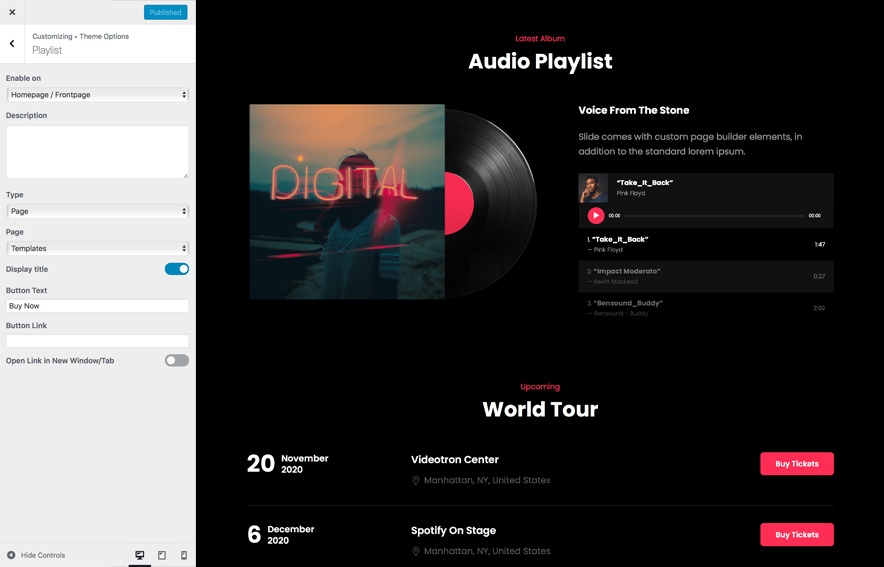Screen dimensions: 884x567
Task: Click the "Latest Album" subtitle
Action: pos(540,38)
